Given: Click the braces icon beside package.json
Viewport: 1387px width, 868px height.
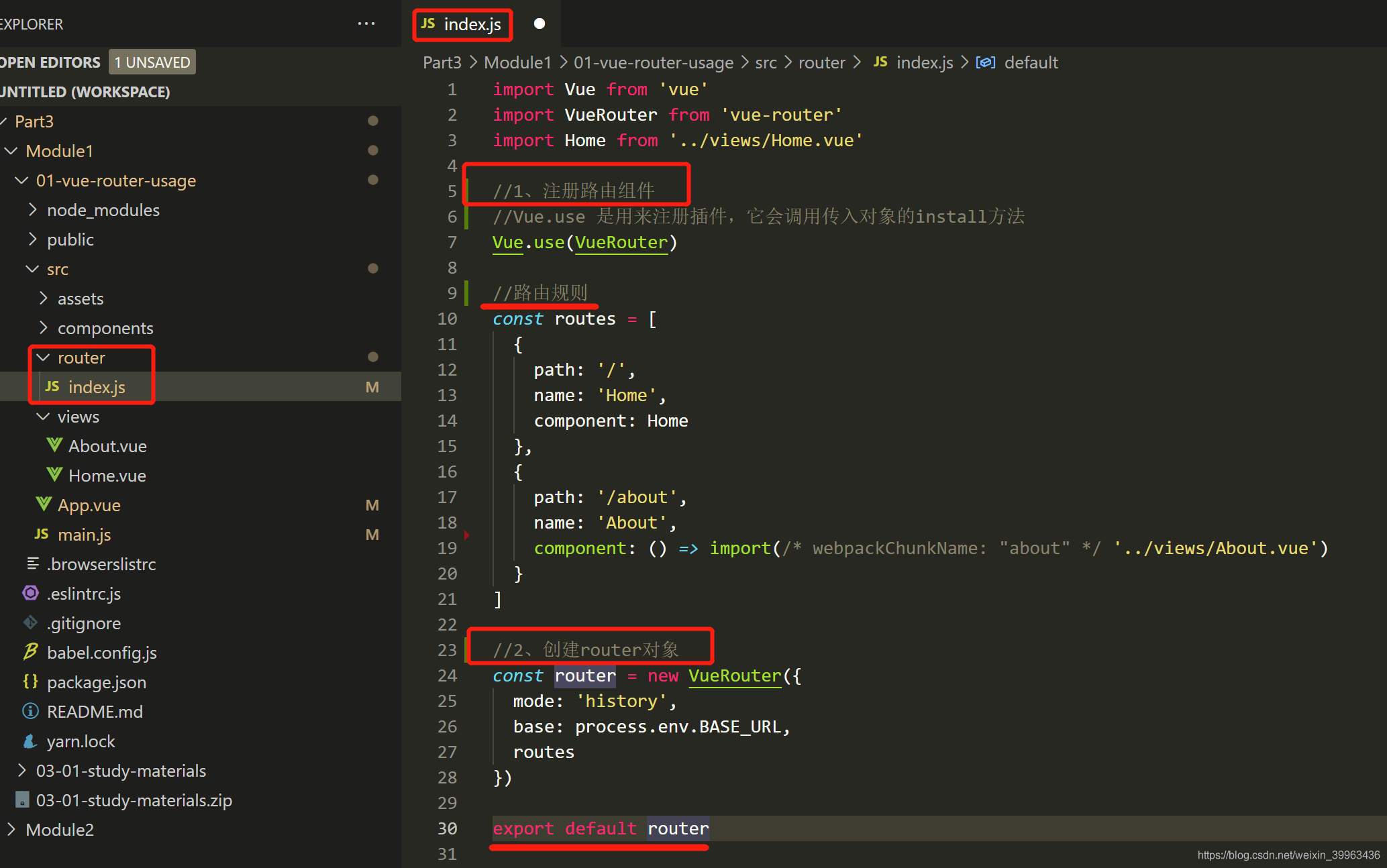Looking at the screenshot, I should click(31, 682).
